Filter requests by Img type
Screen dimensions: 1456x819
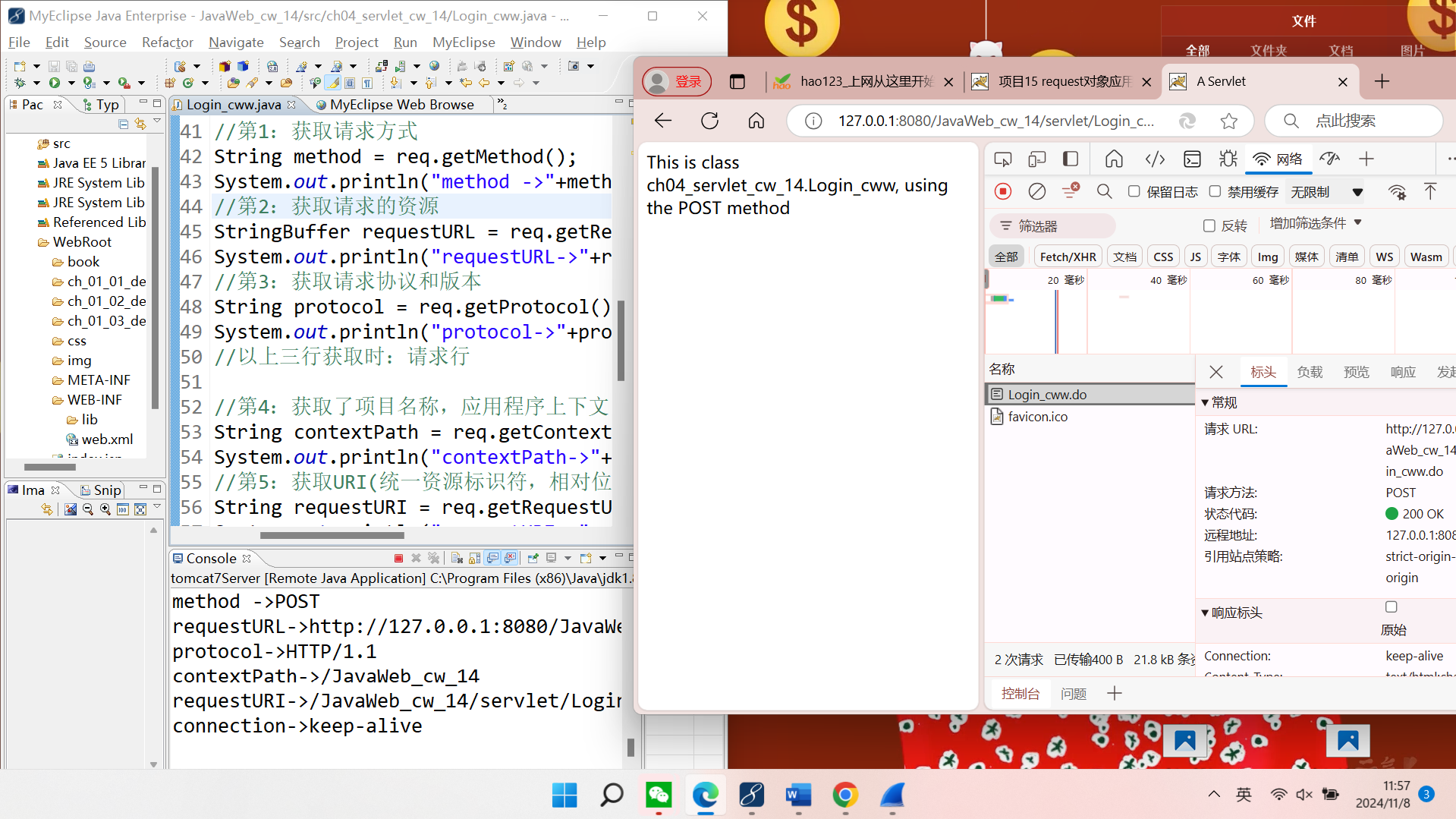(x=1267, y=257)
